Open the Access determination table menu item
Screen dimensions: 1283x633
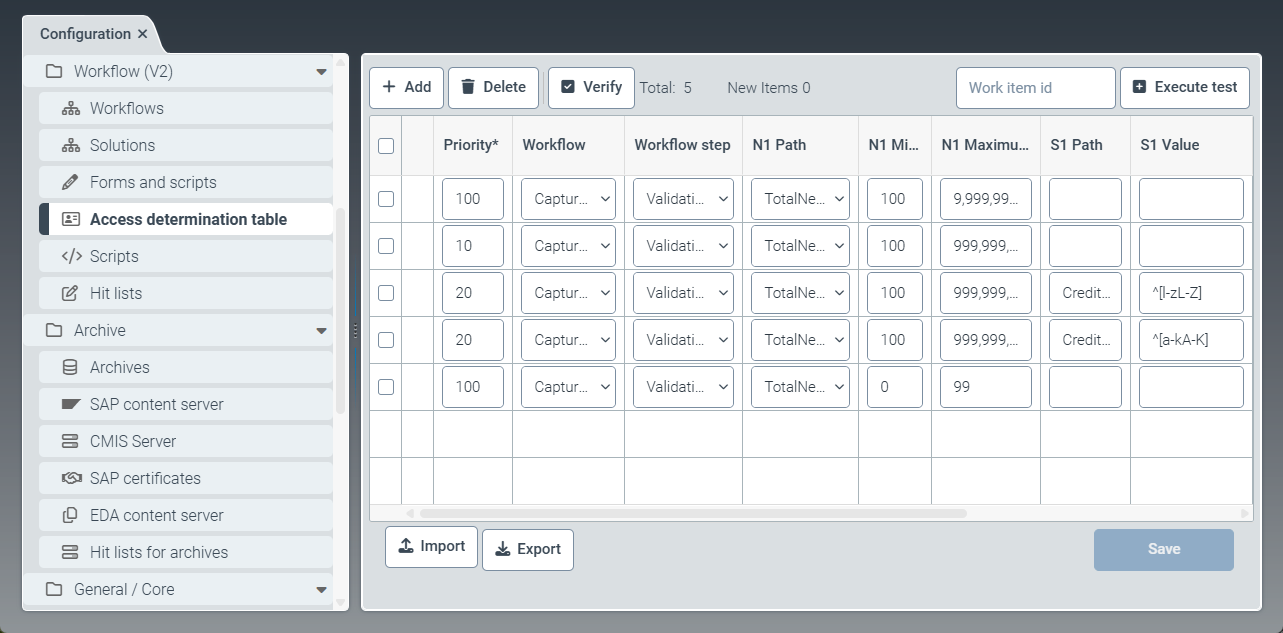click(x=188, y=219)
